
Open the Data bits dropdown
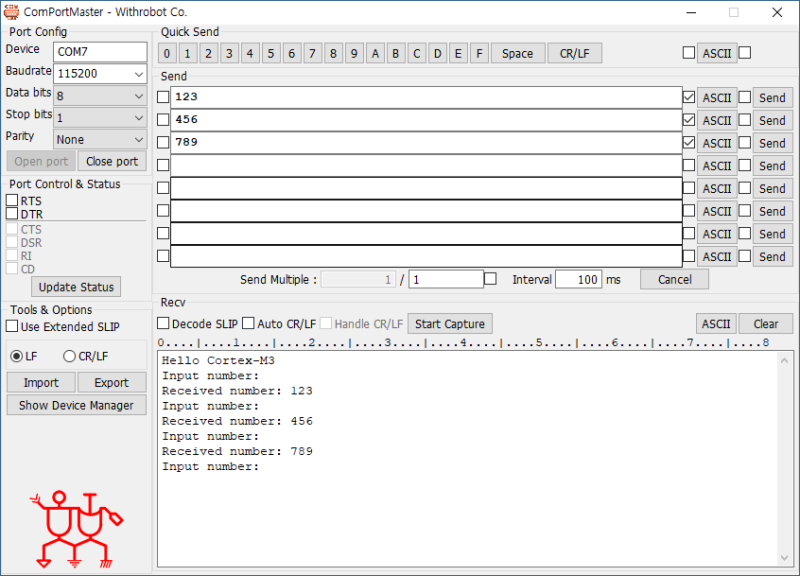coord(138,96)
